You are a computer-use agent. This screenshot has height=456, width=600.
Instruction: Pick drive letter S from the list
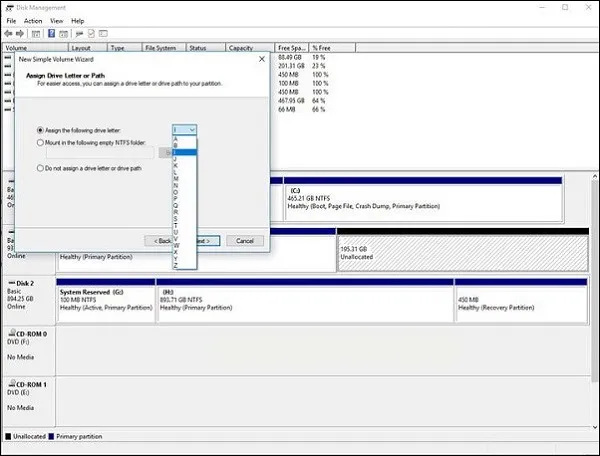184,218
